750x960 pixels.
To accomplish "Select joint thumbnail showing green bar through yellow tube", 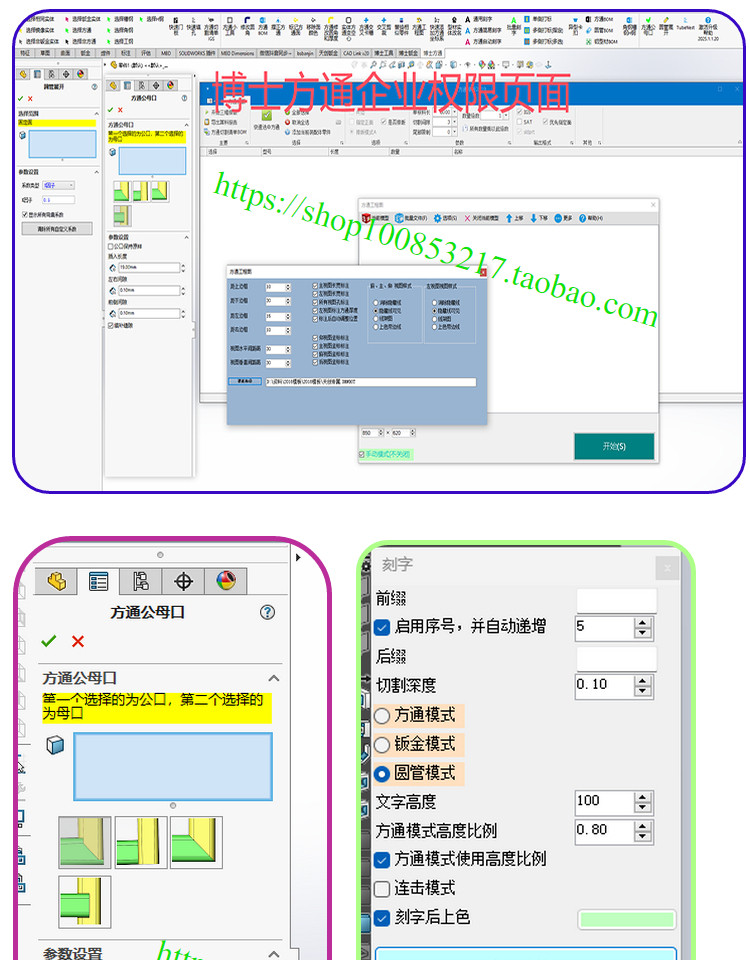I will tap(84, 901).
